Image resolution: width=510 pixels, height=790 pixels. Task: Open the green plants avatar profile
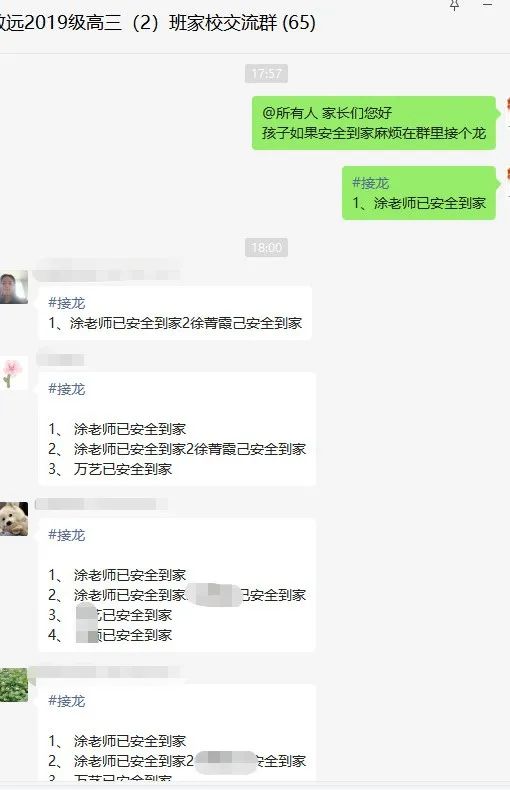point(14,685)
